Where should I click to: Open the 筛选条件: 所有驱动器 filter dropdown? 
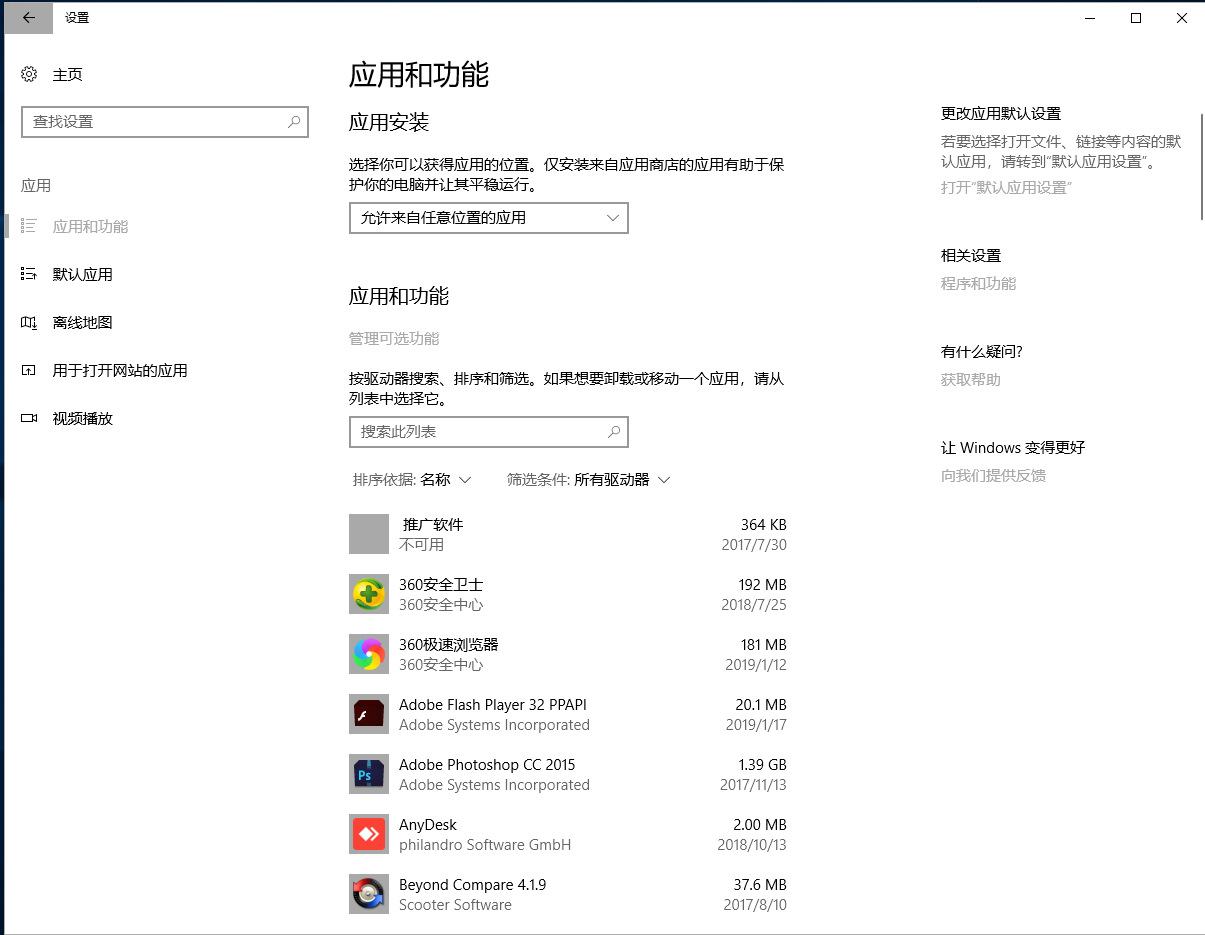pos(589,480)
